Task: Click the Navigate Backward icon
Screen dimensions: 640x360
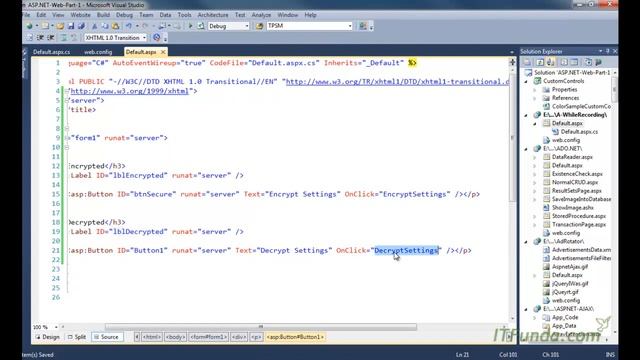Action: 162,26
